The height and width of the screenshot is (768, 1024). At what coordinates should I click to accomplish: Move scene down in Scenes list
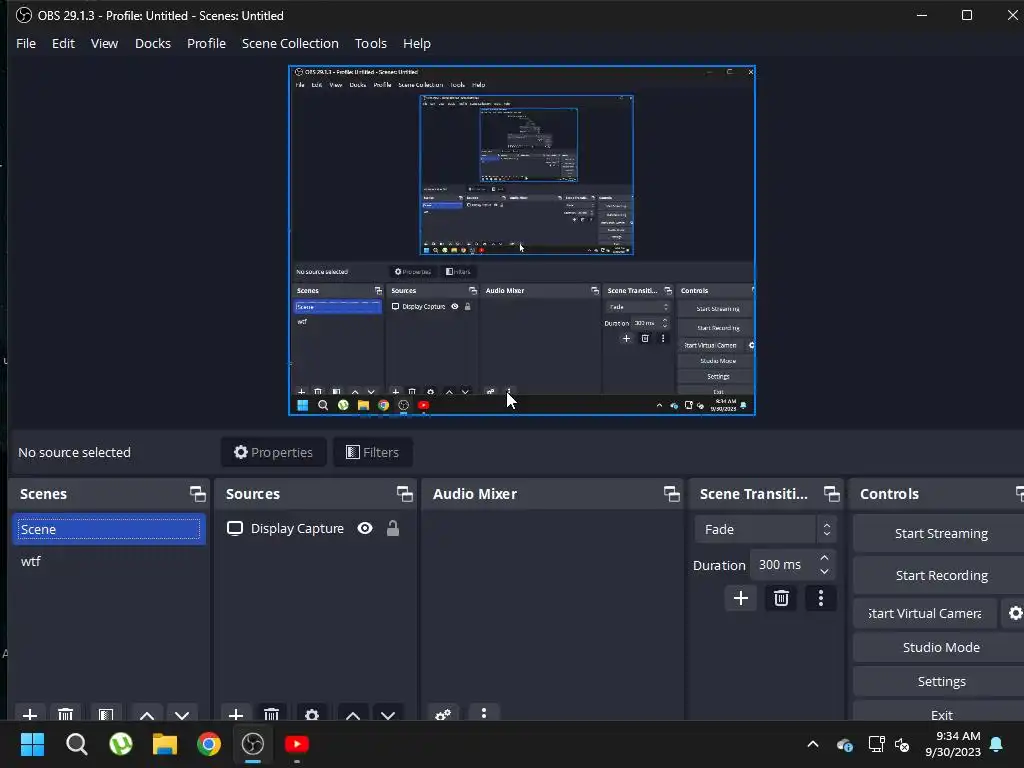(182, 714)
